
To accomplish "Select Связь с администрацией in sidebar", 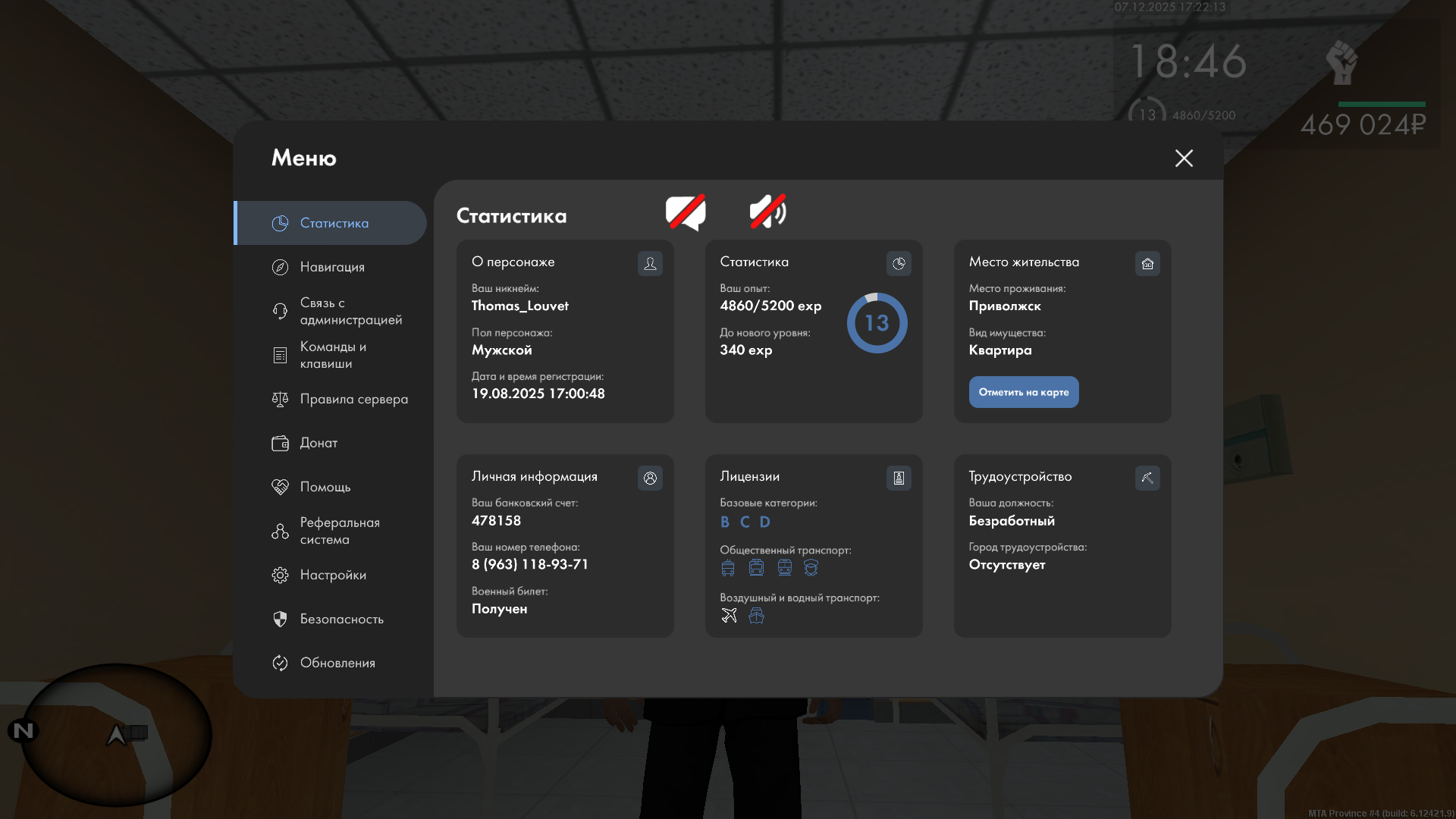I will pos(349,311).
